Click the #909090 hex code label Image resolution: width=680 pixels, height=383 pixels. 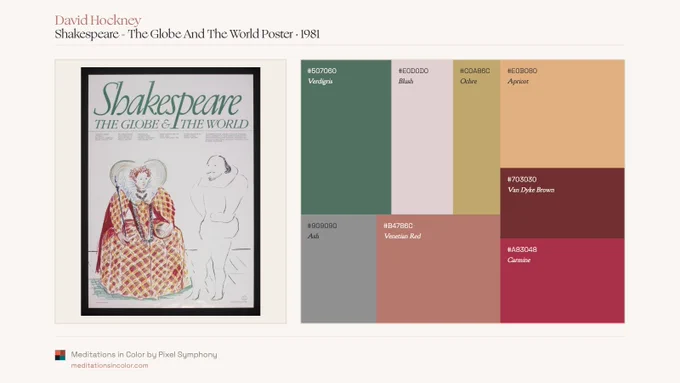pos(322,226)
